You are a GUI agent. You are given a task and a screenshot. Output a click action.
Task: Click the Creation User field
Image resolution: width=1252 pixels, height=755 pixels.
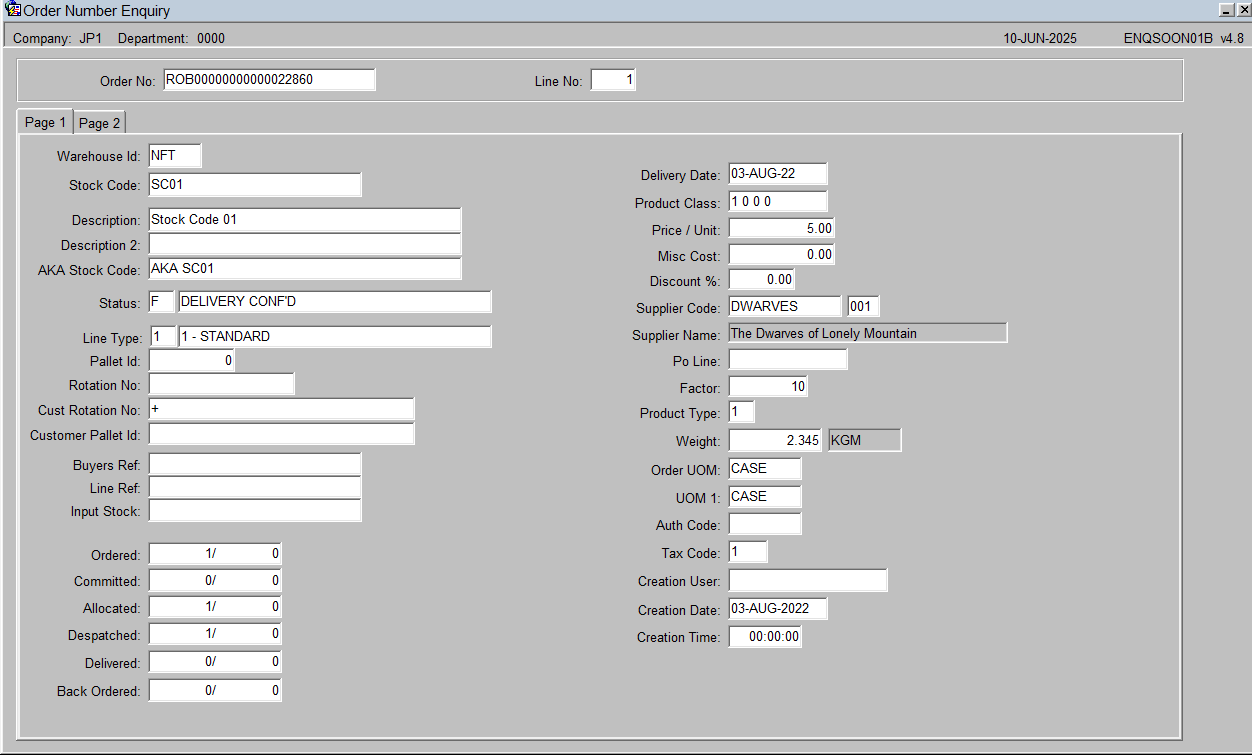[x=808, y=580]
